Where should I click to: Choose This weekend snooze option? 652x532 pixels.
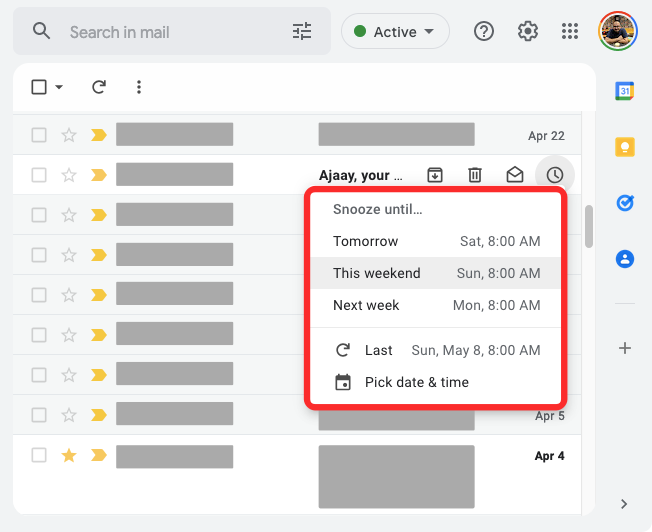pyautogui.click(x=436, y=273)
